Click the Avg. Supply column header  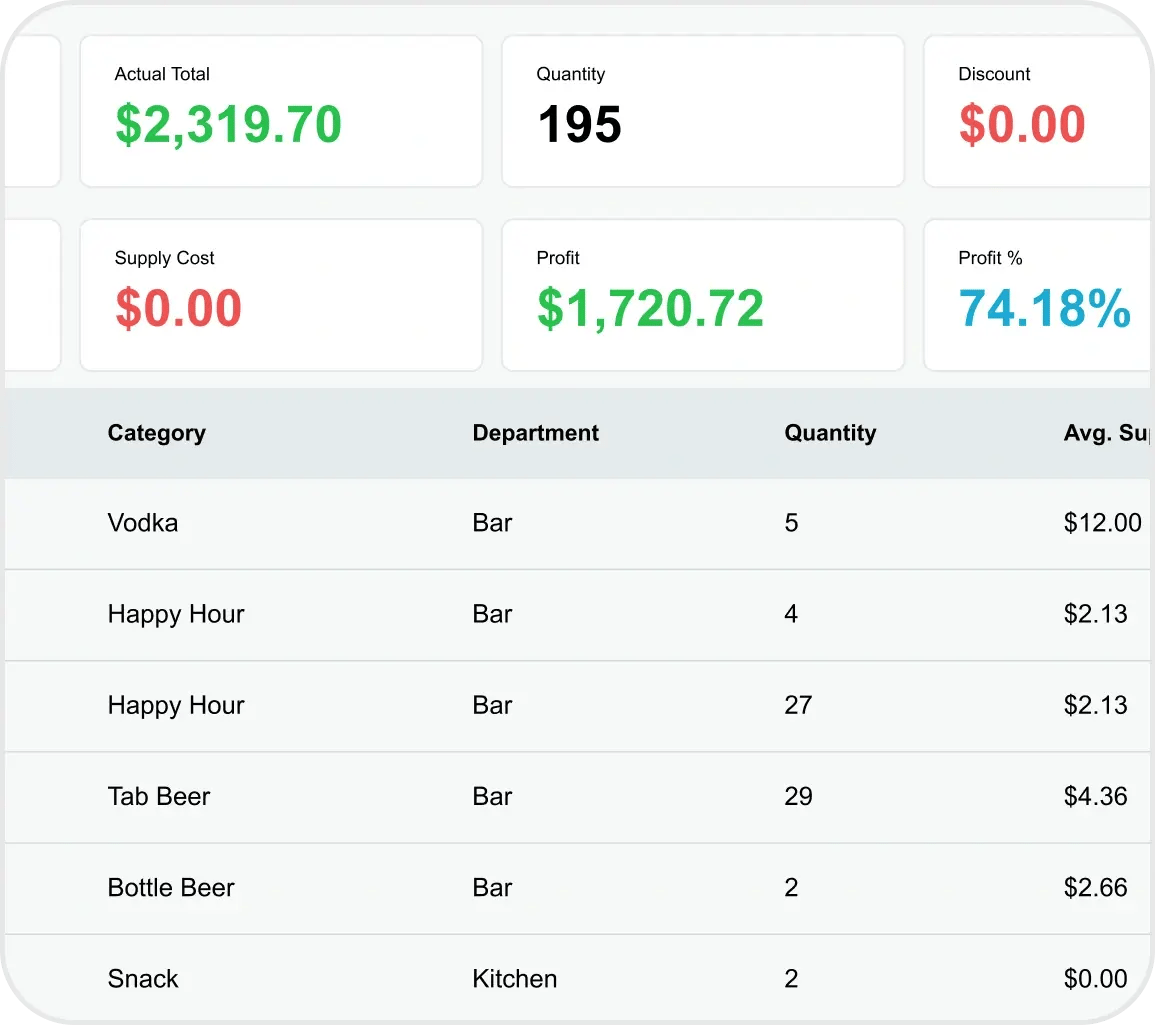click(1106, 433)
